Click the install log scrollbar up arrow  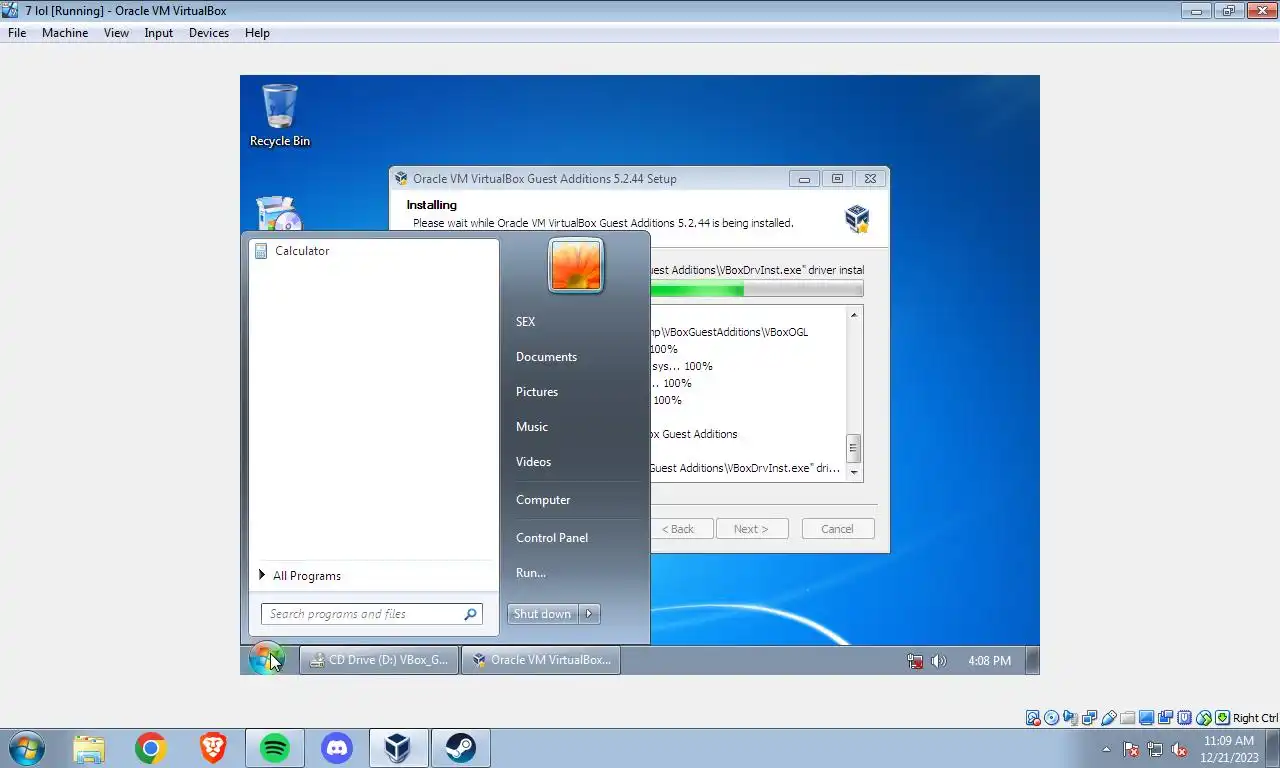[x=854, y=315]
